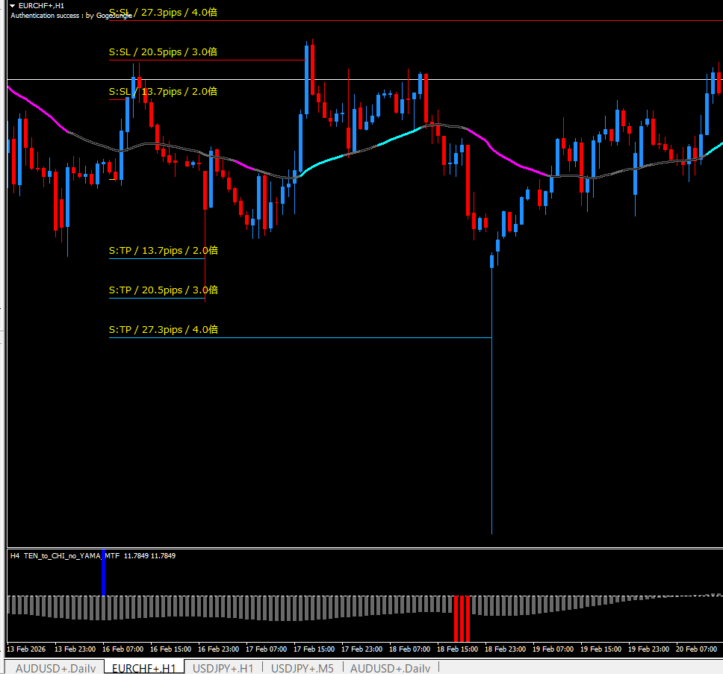
Task: Click the S:SL 27.3pips 4.0倍 label
Action: (163, 13)
